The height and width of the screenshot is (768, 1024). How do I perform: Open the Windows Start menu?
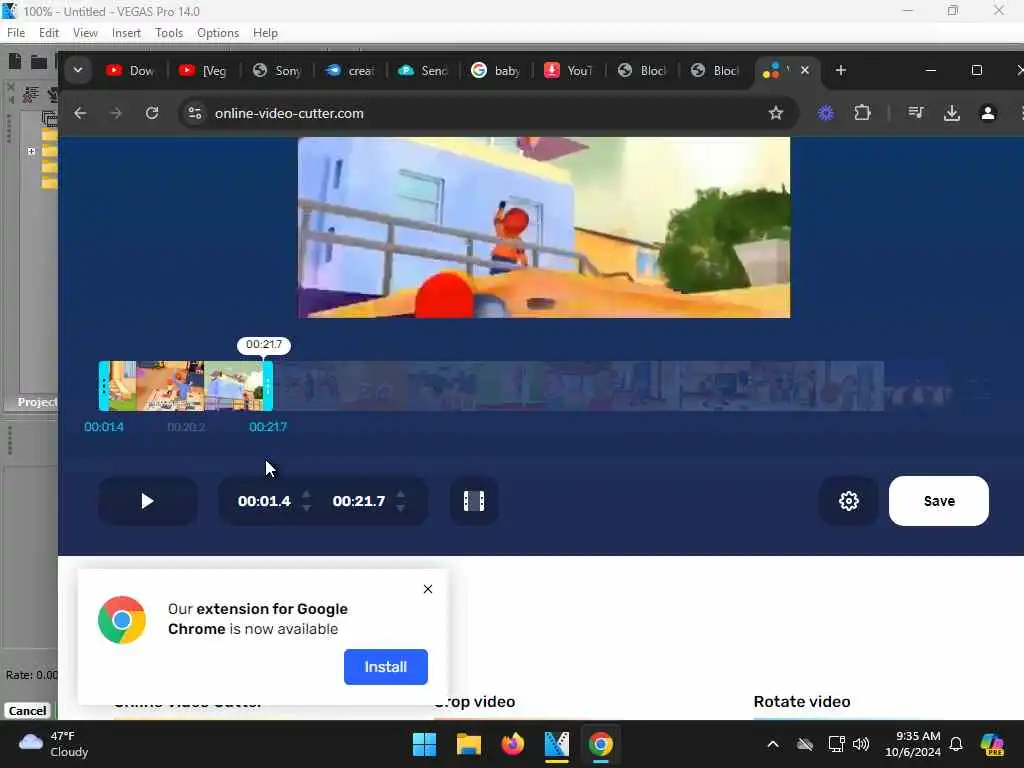point(424,744)
